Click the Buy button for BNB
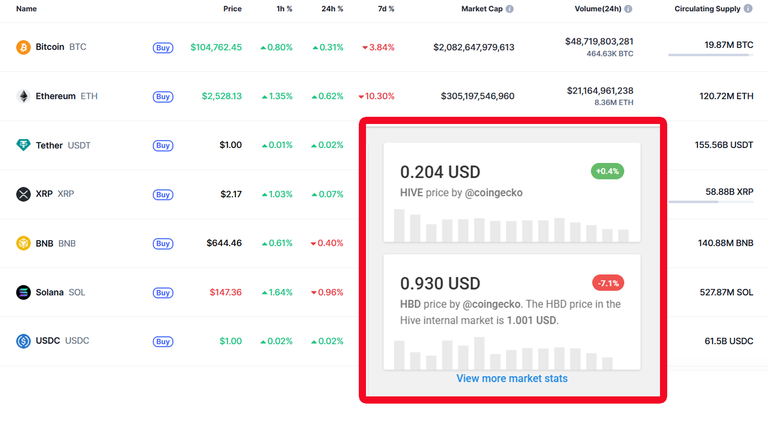Image resolution: width=768 pixels, height=432 pixels. pyautogui.click(x=163, y=243)
